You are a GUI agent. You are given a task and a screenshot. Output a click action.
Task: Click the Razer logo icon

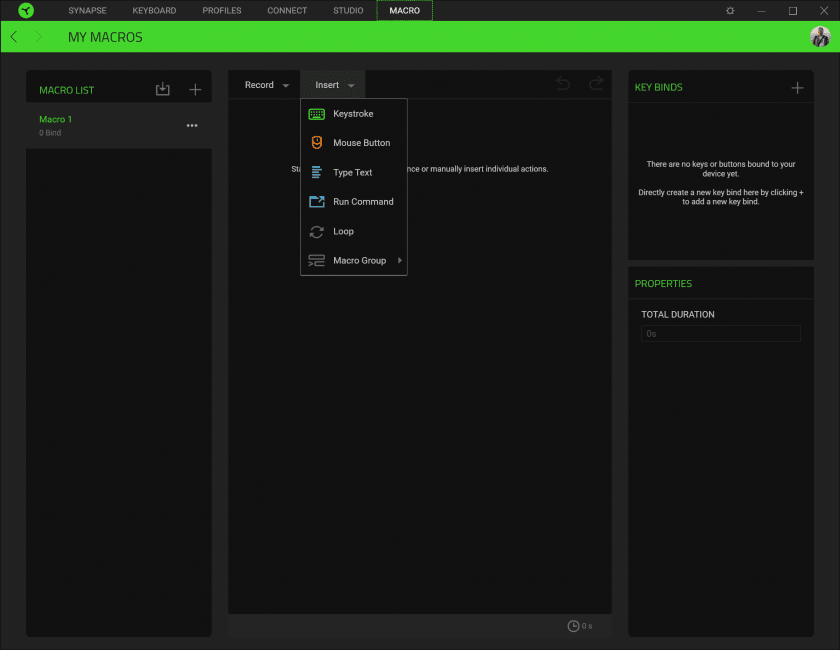tap(26, 10)
